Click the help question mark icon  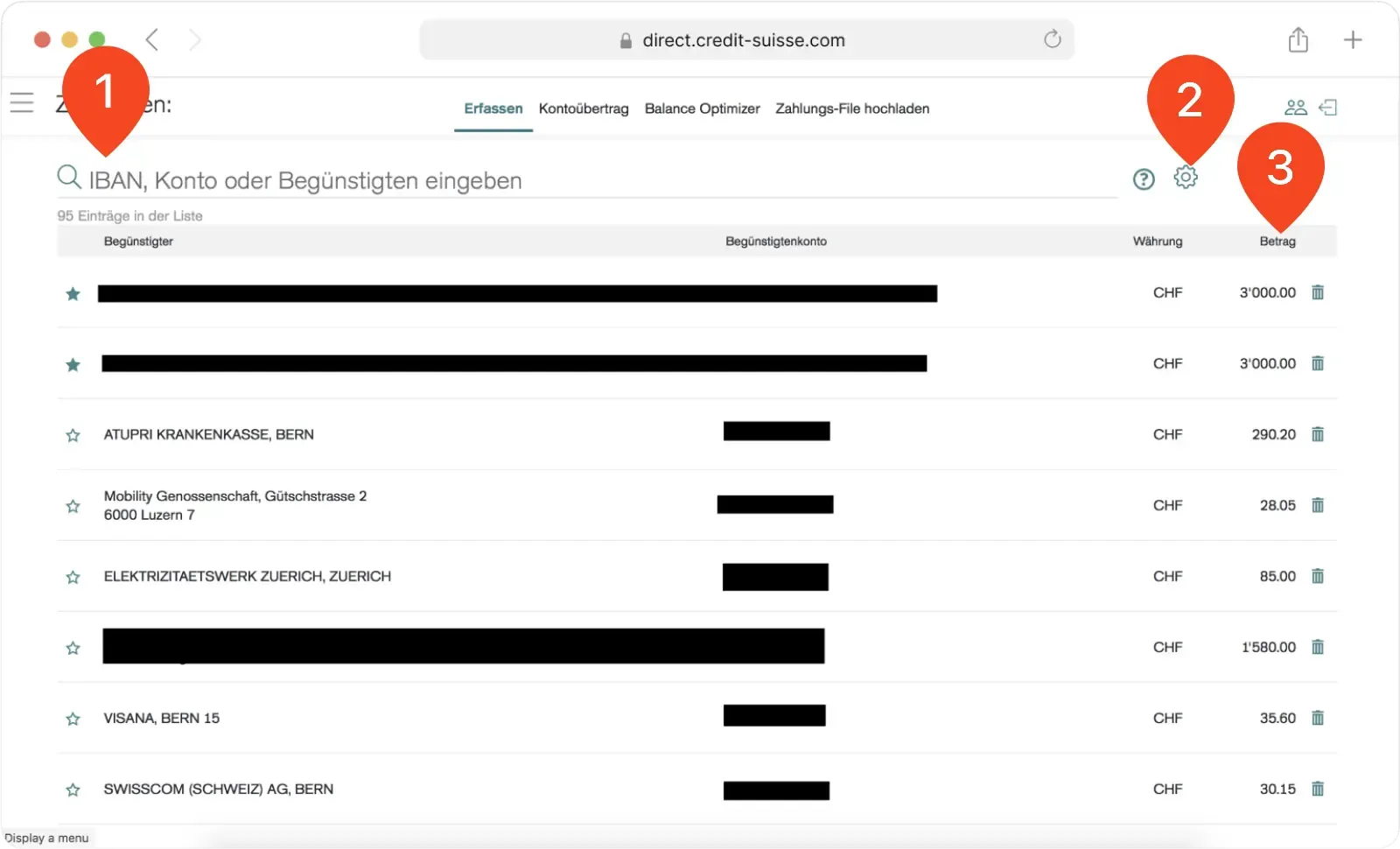tap(1143, 179)
